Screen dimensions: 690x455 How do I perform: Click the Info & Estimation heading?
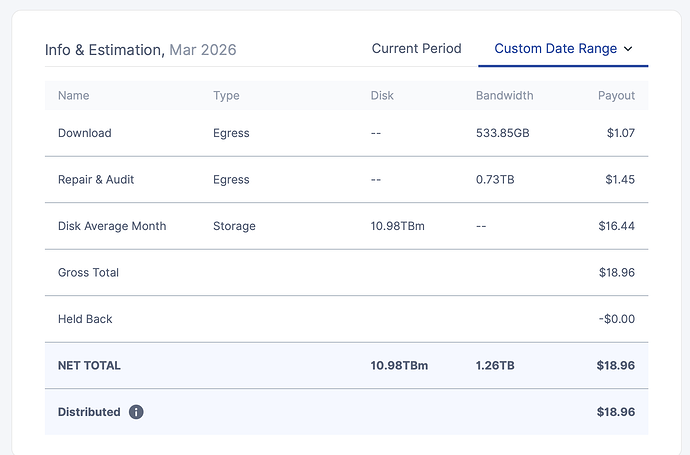pos(104,49)
